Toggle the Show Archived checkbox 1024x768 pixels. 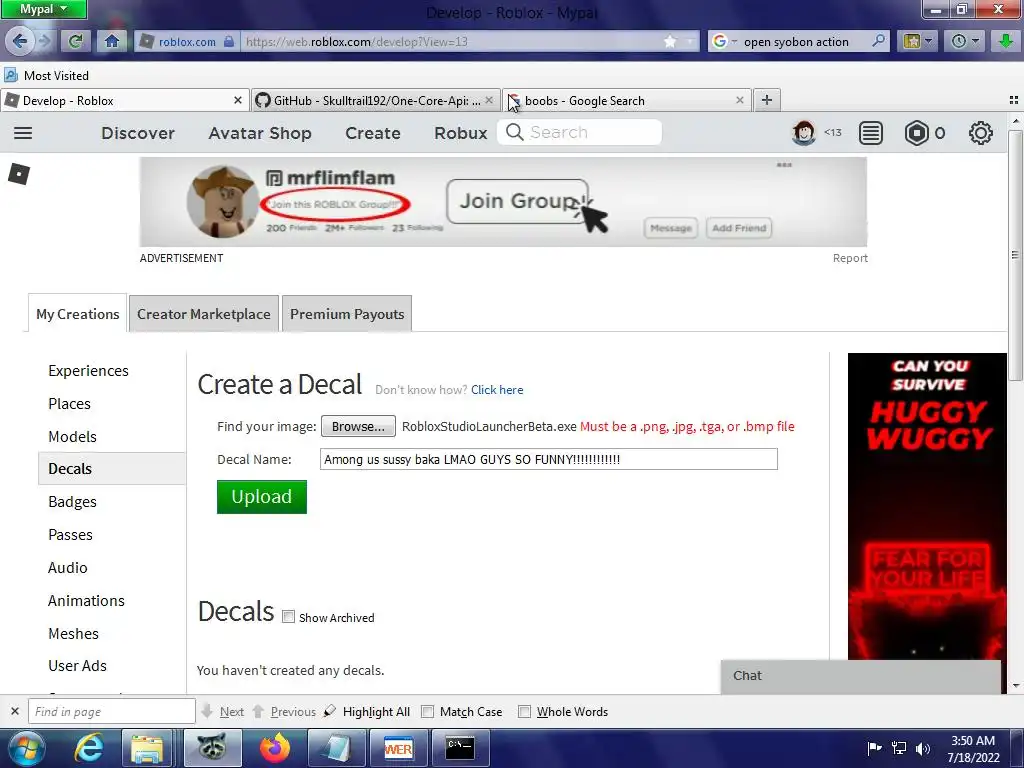point(288,617)
